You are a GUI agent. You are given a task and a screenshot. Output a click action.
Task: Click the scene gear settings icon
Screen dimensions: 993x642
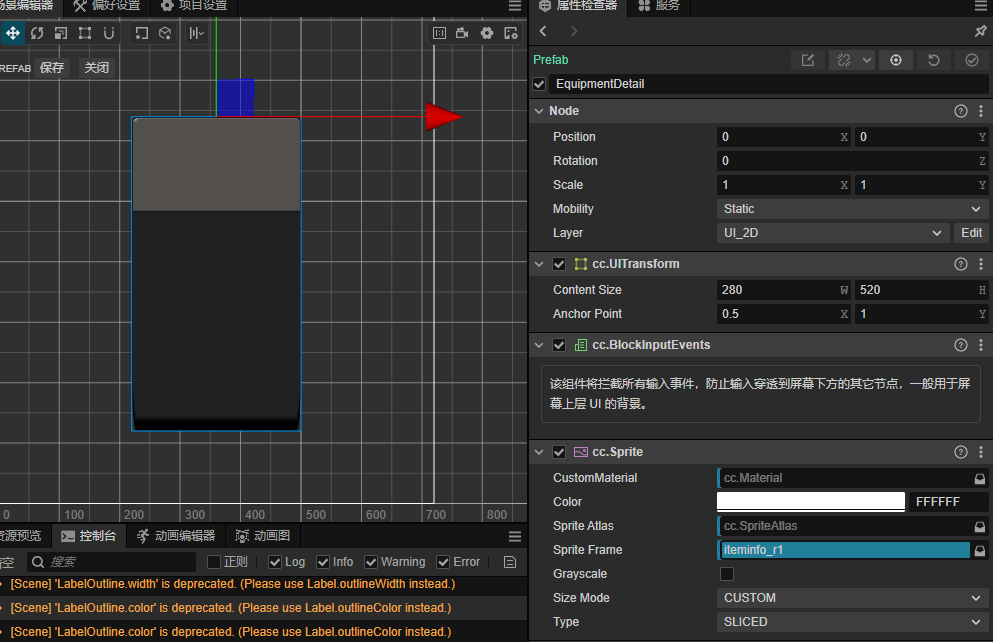487,33
